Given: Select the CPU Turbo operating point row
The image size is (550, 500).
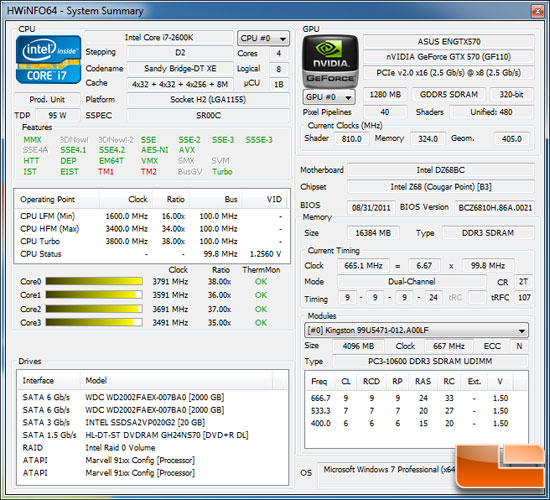Looking at the screenshot, I should 152,241.
